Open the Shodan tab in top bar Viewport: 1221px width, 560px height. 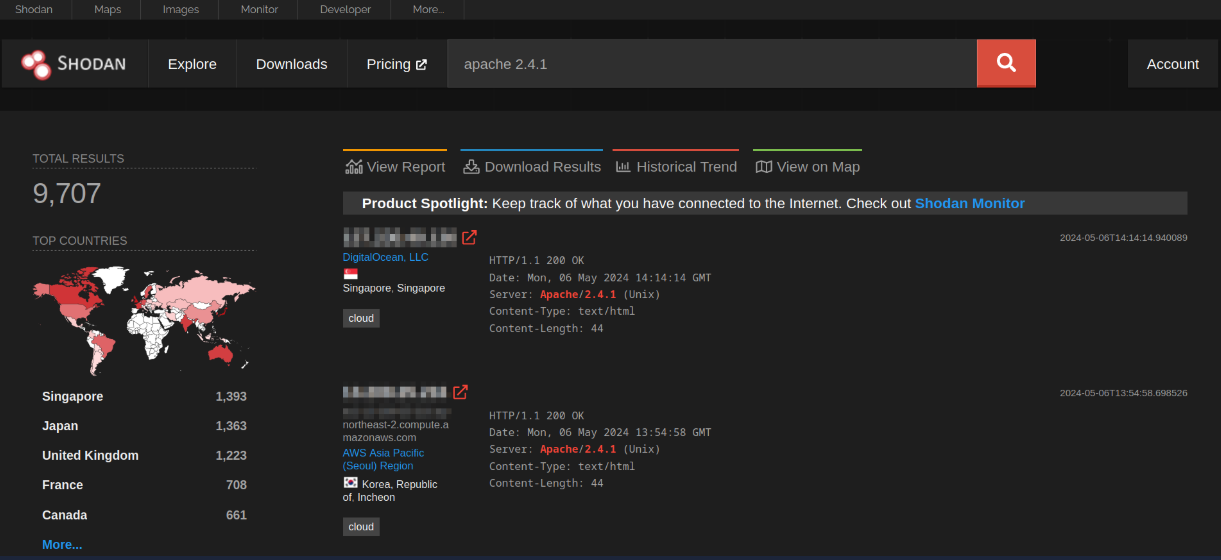coord(34,9)
